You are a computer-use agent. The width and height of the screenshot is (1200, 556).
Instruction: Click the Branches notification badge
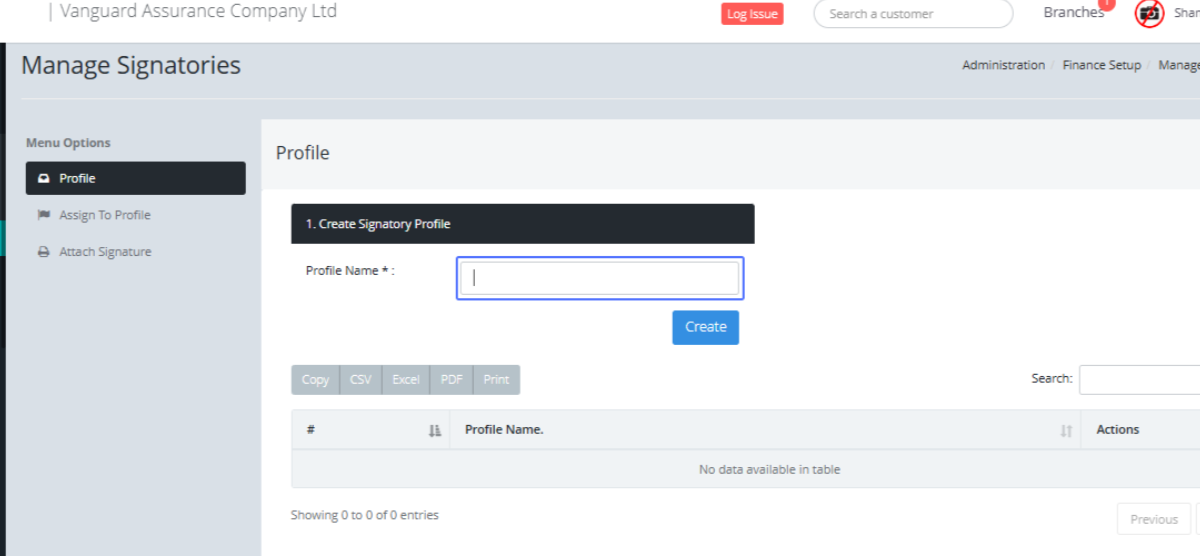coord(1106,4)
